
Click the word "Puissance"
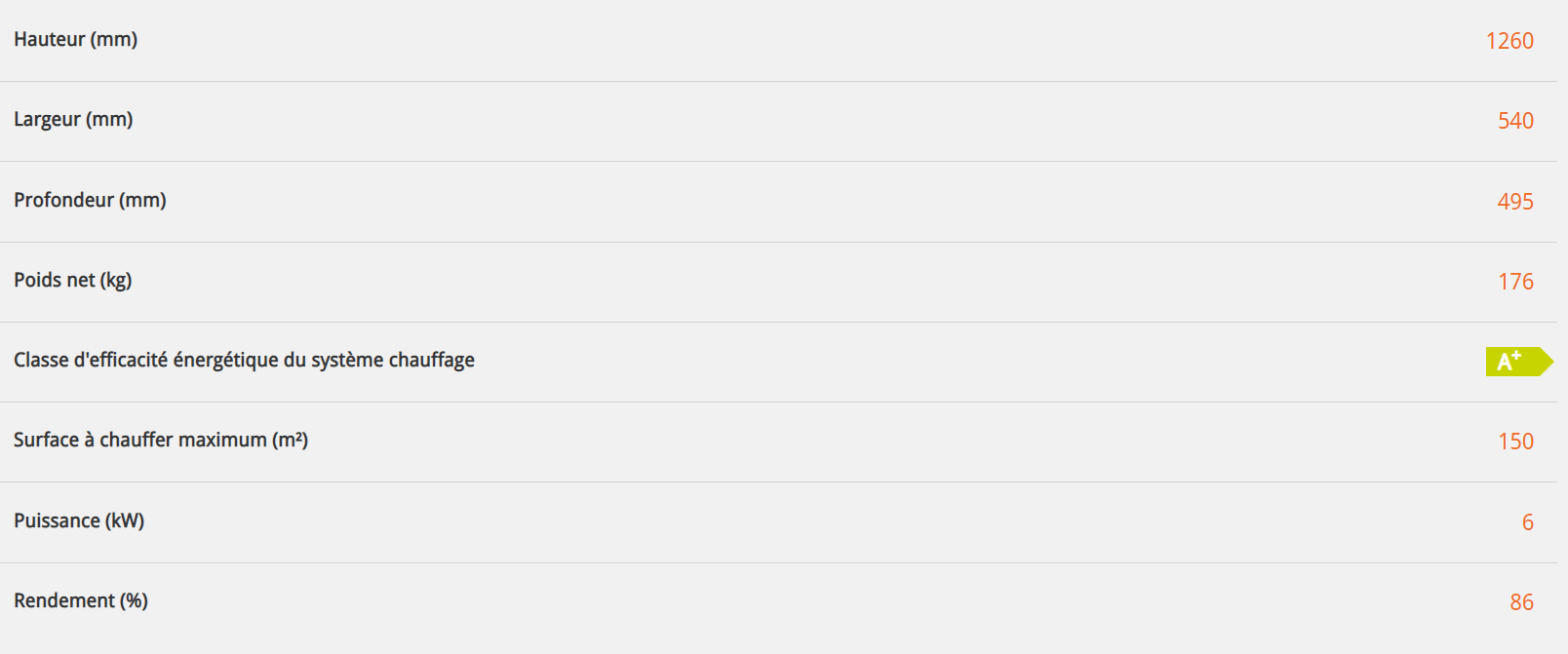pos(57,521)
